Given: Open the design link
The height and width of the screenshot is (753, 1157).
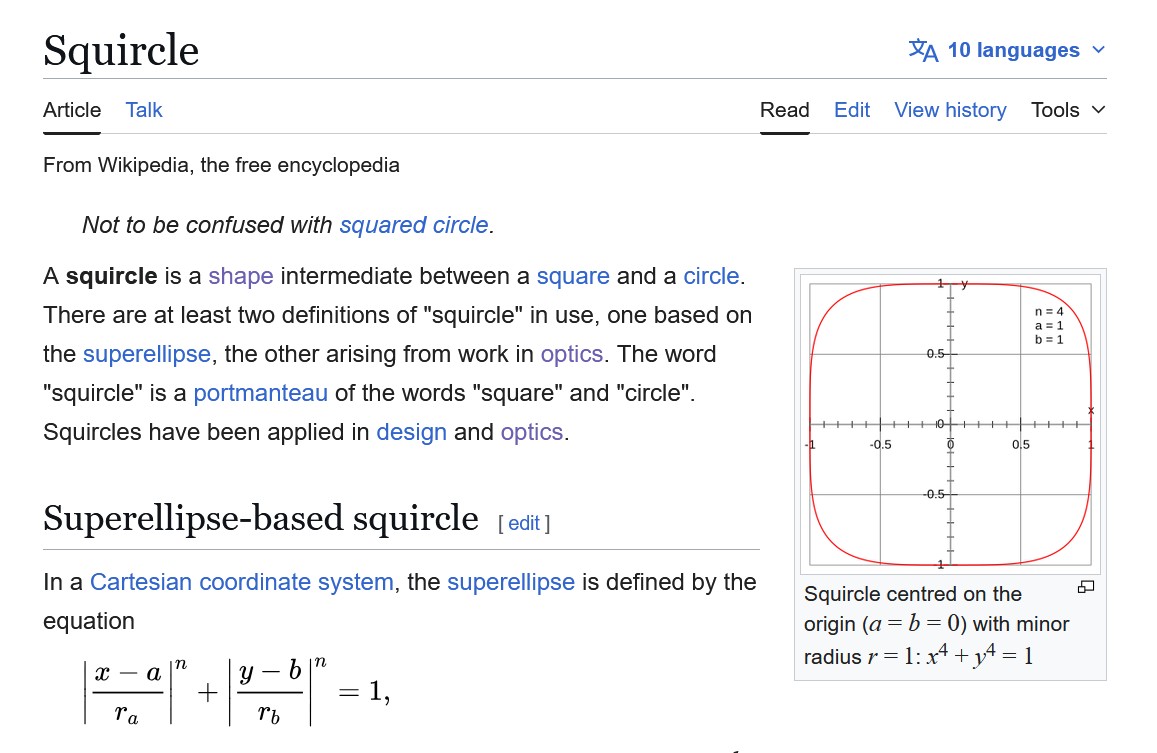Looking at the screenshot, I should click(x=412, y=432).
